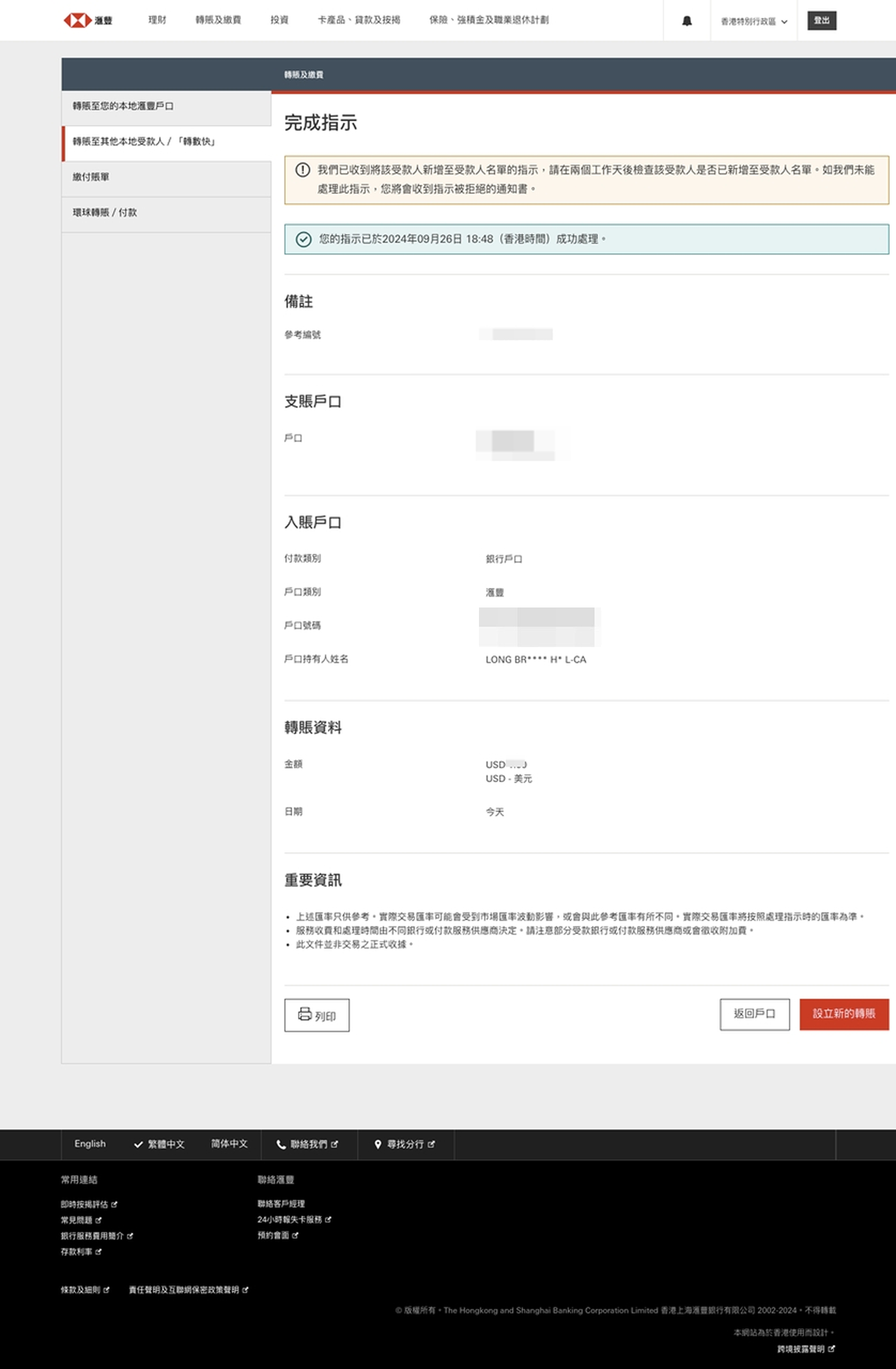The height and width of the screenshot is (1369, 896).
Task: Open 卡產品、貸款及按揭 menu
Action: [359, 20]
